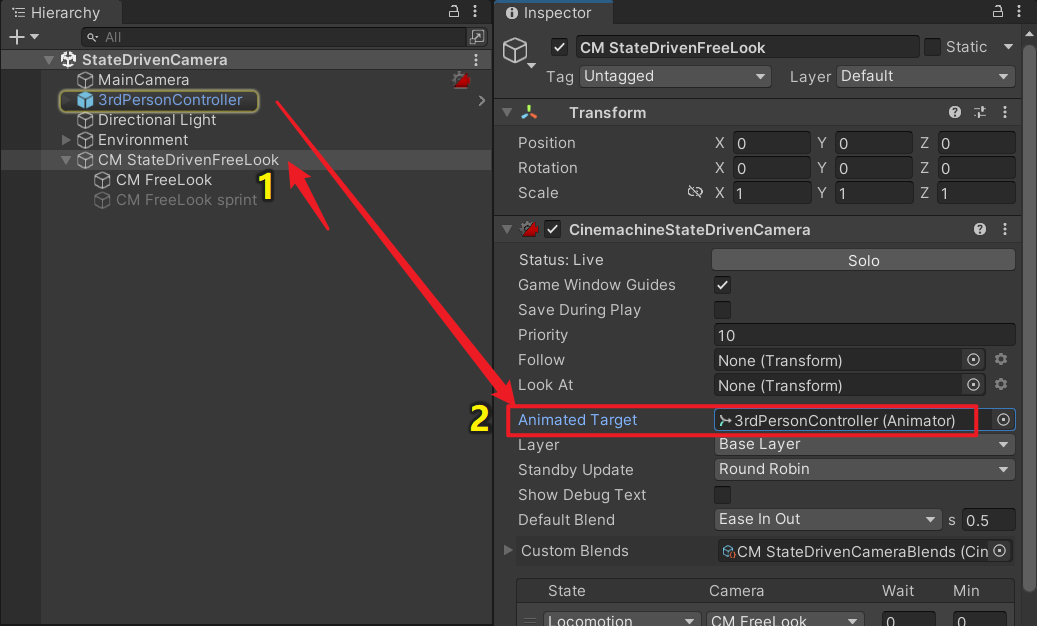
Task: Toggle the GameObject active checkbox
Action: [x=559, y=48]
